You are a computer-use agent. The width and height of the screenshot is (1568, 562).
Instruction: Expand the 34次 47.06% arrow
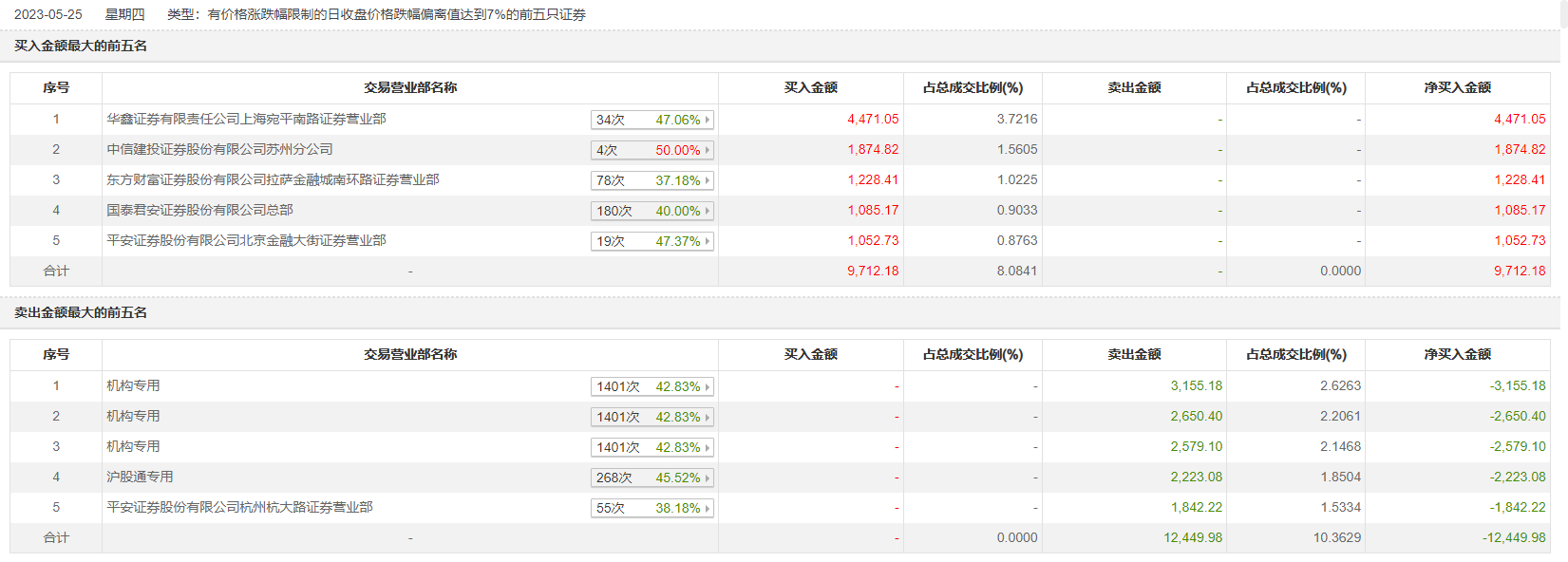(x=708, y=120)
